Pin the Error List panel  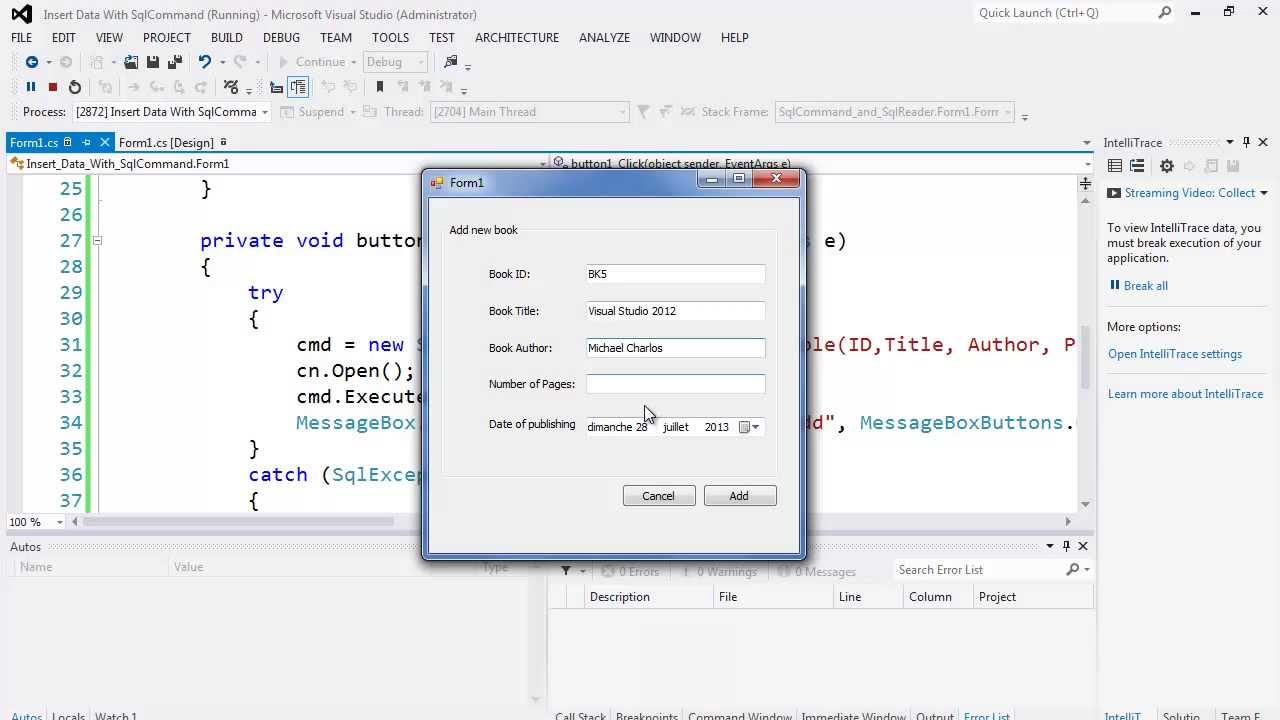(x=1066, y=546)
